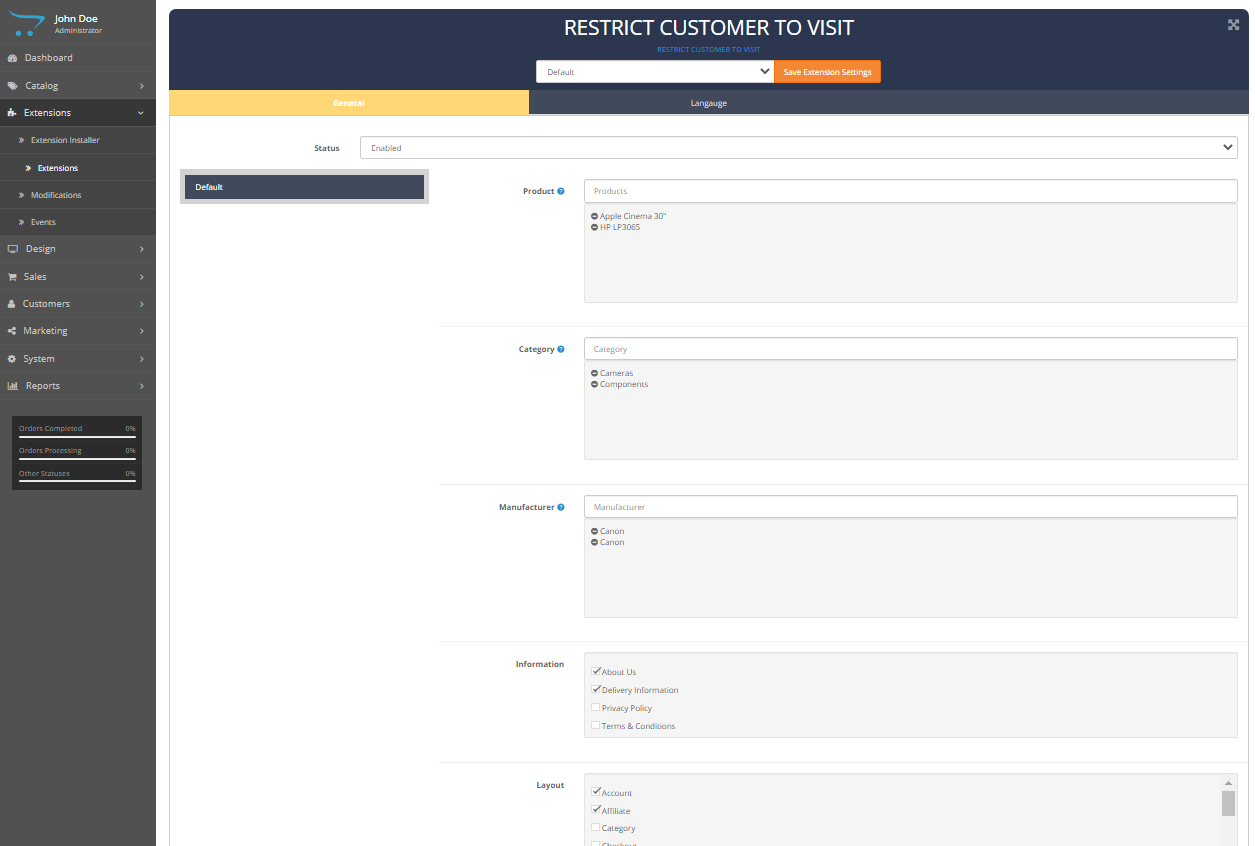Click the Sales shopping cart icon
Screen dimensions: 1255x846
coord(13,277)
